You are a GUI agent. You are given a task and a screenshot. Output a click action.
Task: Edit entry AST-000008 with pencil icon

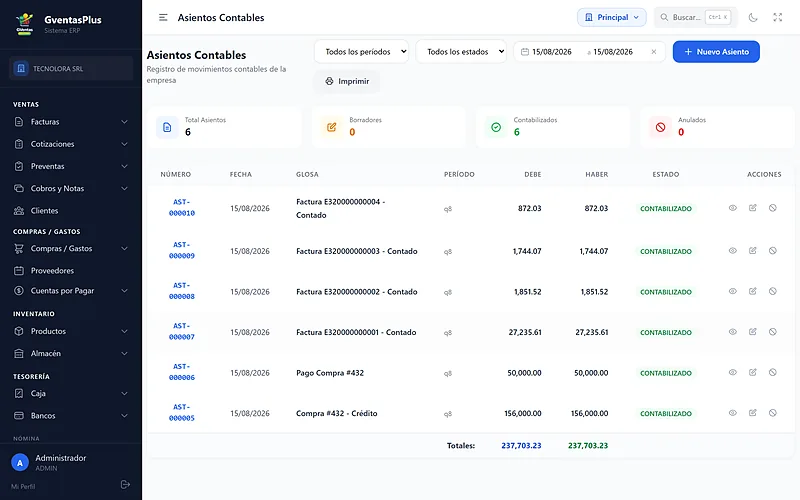coord(753,291)
